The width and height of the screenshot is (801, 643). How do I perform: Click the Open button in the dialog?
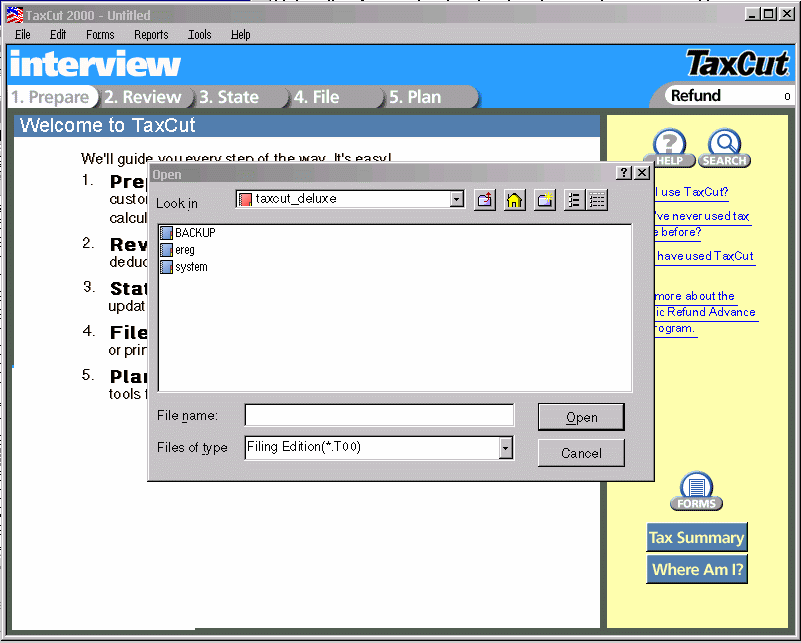pyautogui.click(x=581, y=417)
